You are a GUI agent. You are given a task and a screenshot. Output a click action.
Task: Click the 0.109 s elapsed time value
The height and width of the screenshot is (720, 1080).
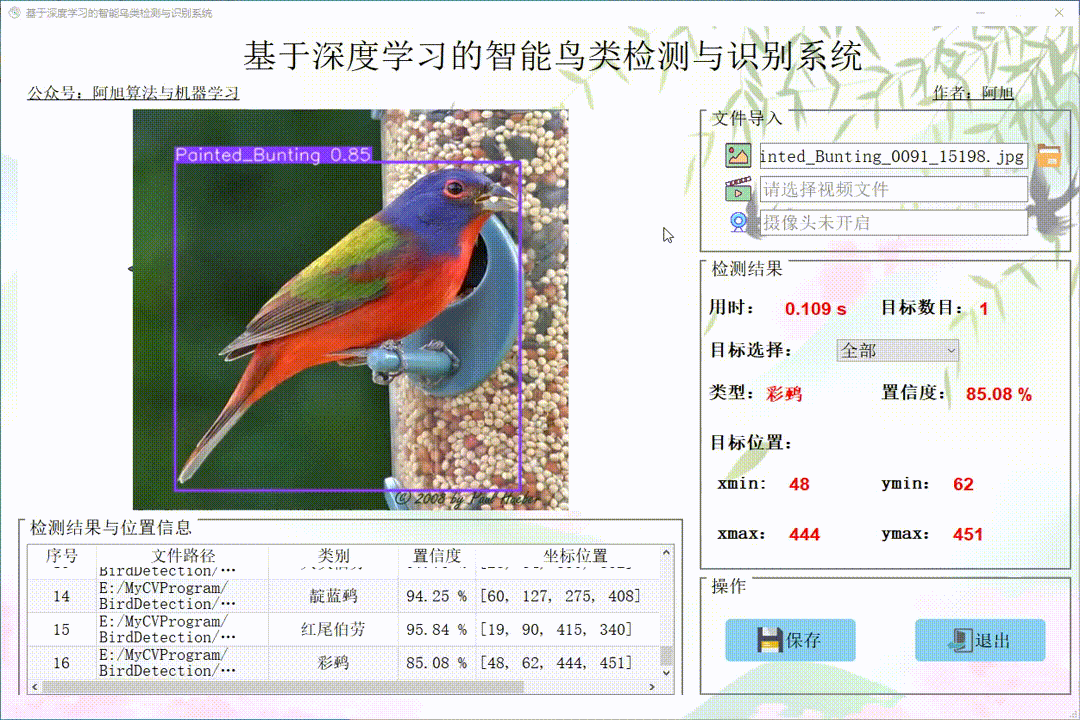[816, 309]
